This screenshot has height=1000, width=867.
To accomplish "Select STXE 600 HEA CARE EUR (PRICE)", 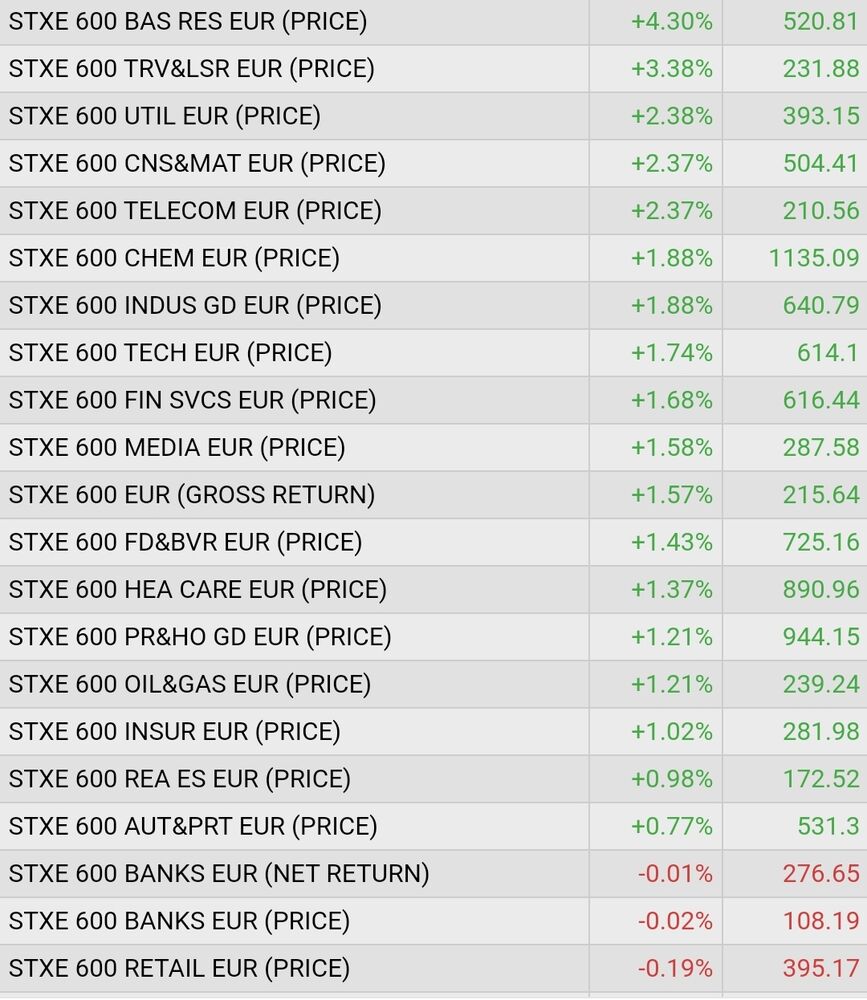I will (x=197, y=590).
